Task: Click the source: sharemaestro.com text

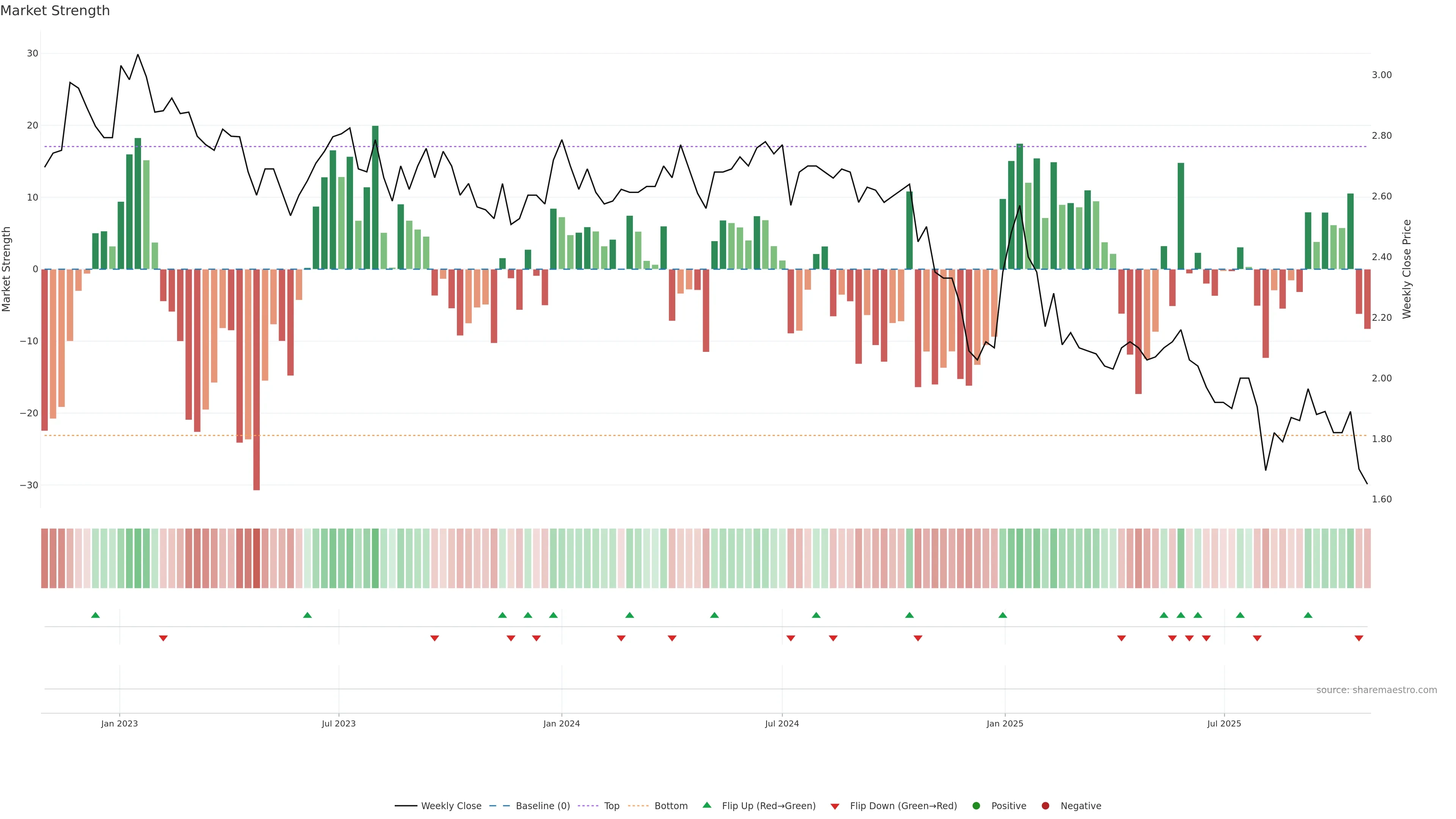Action: pyautogui.click(x=1376, y=690)
